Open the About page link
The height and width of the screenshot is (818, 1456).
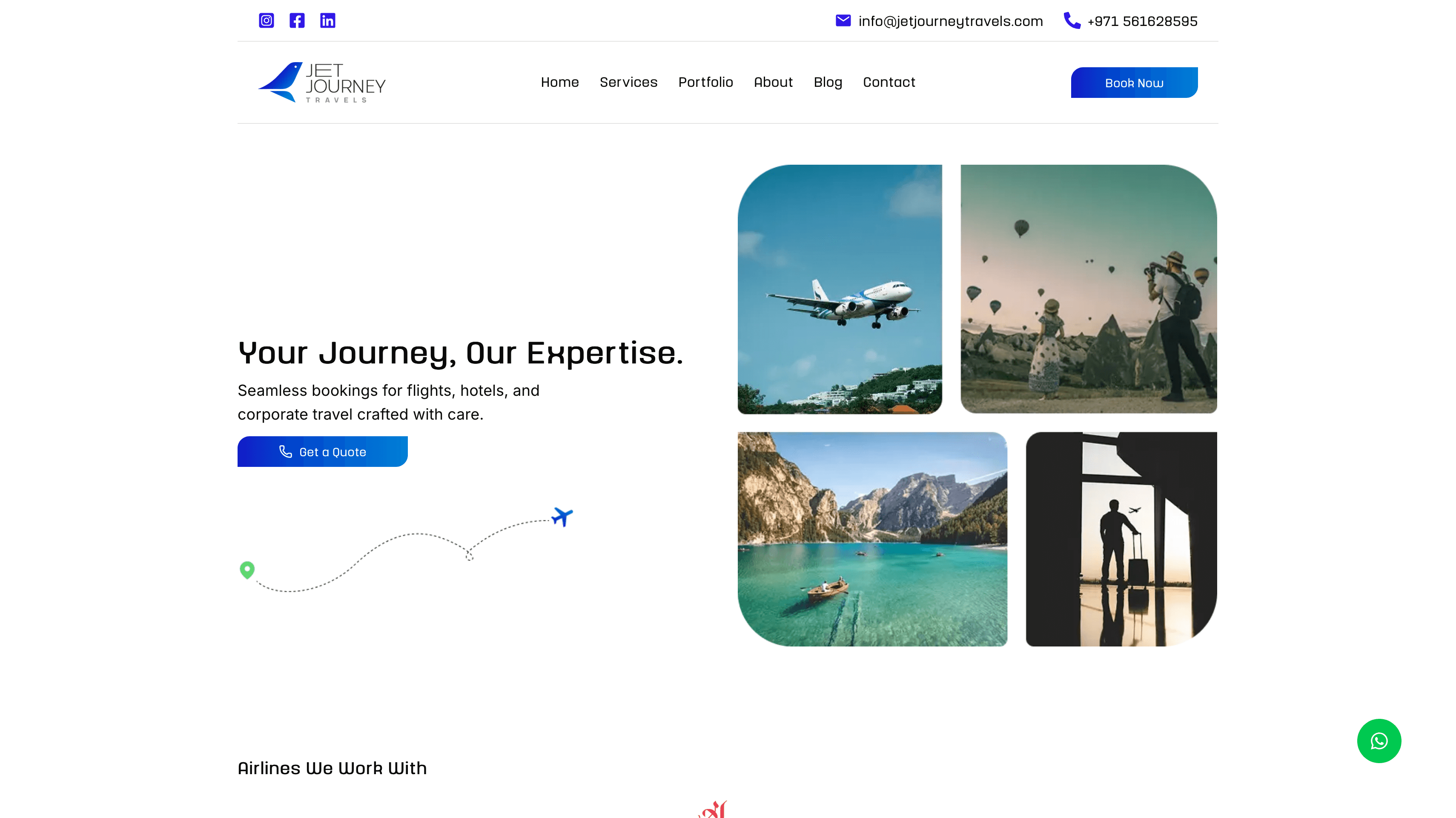(773, 82)
